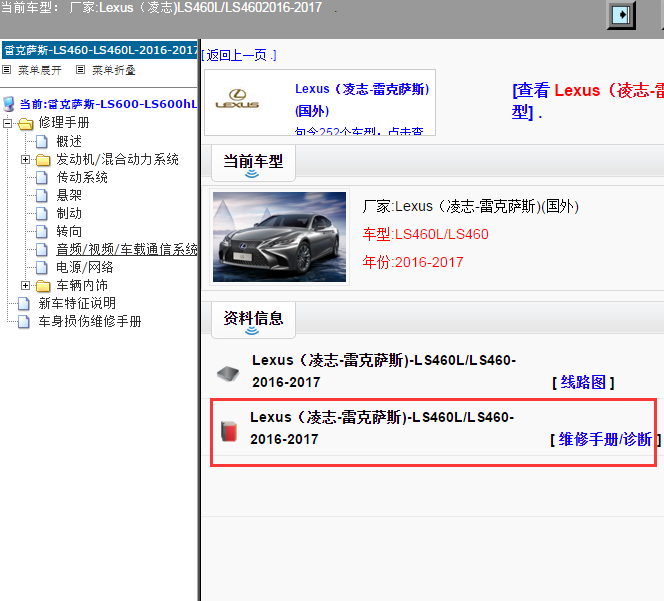
Task: Click the computer icon beside 当前:雷克萨斯-LS600
Action: pos(8,104)
